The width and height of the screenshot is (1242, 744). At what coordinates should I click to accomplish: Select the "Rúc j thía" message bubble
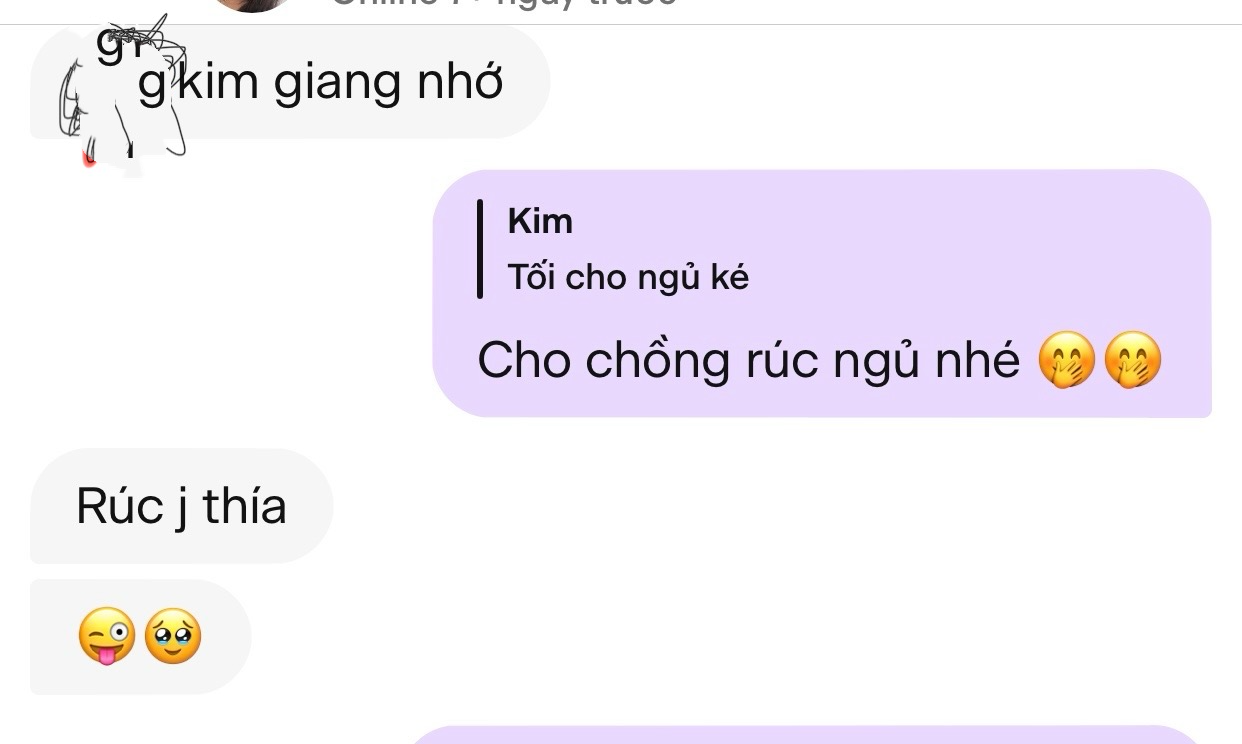click(181, 506)
